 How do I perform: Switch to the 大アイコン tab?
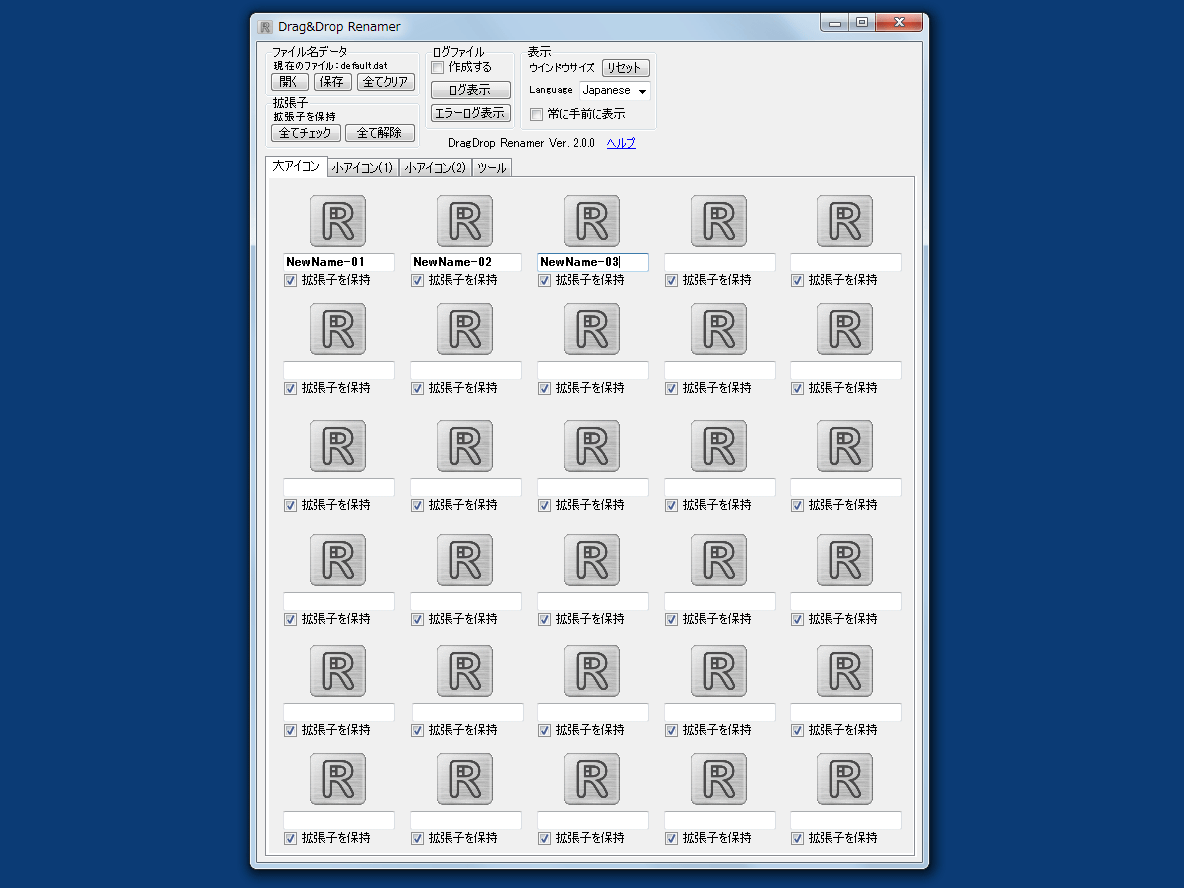(x=296, y=166)
